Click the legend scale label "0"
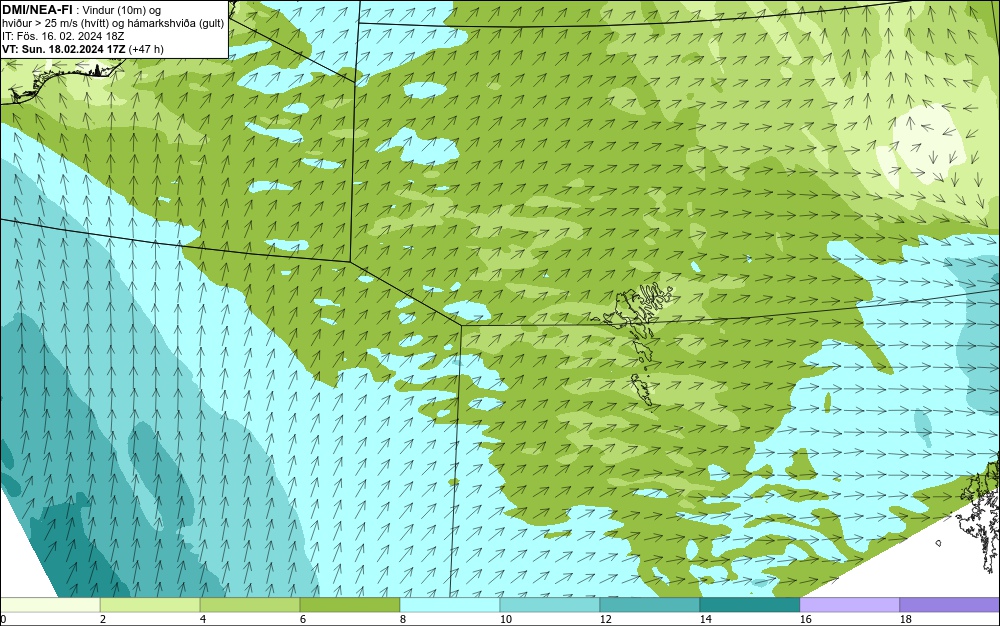1000x626 pixels. tap(3, 619)
